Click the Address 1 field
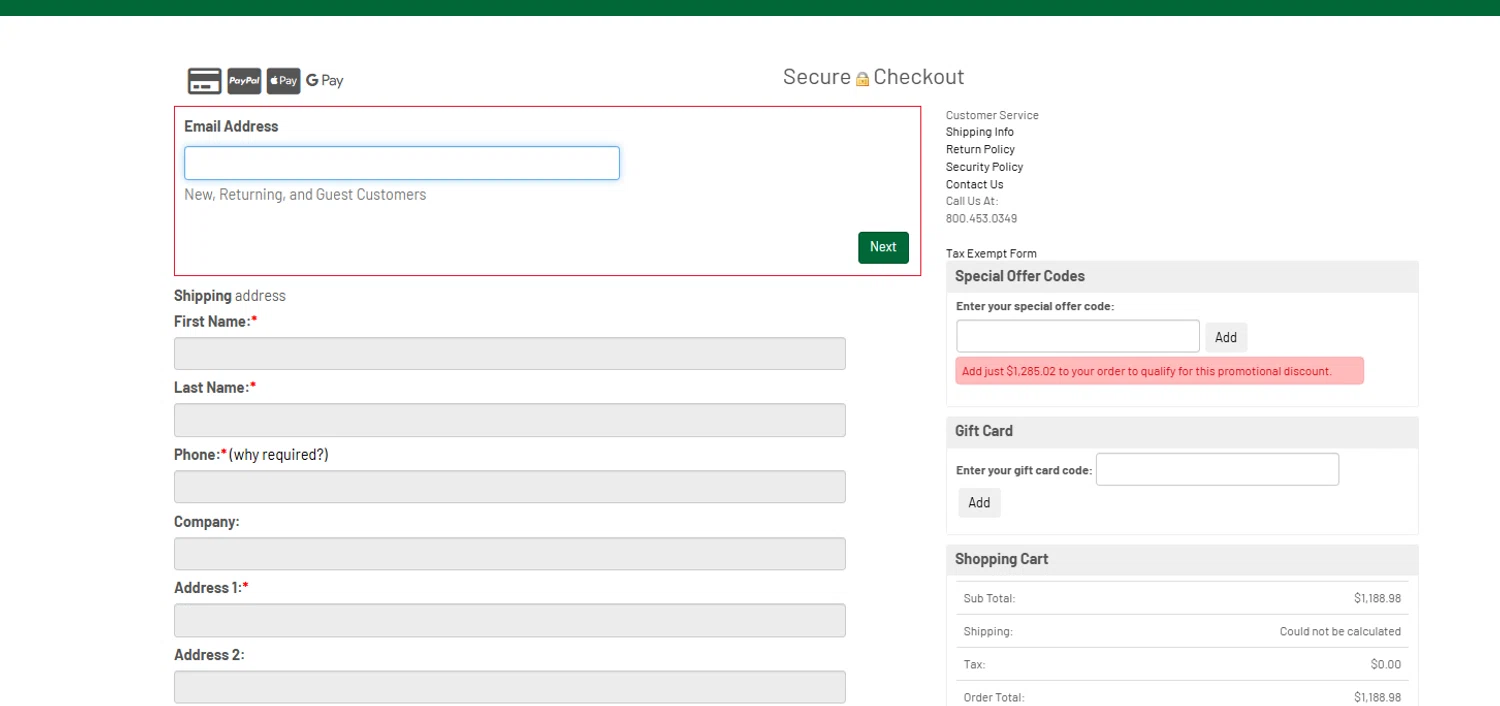 (x=510, y=620)
